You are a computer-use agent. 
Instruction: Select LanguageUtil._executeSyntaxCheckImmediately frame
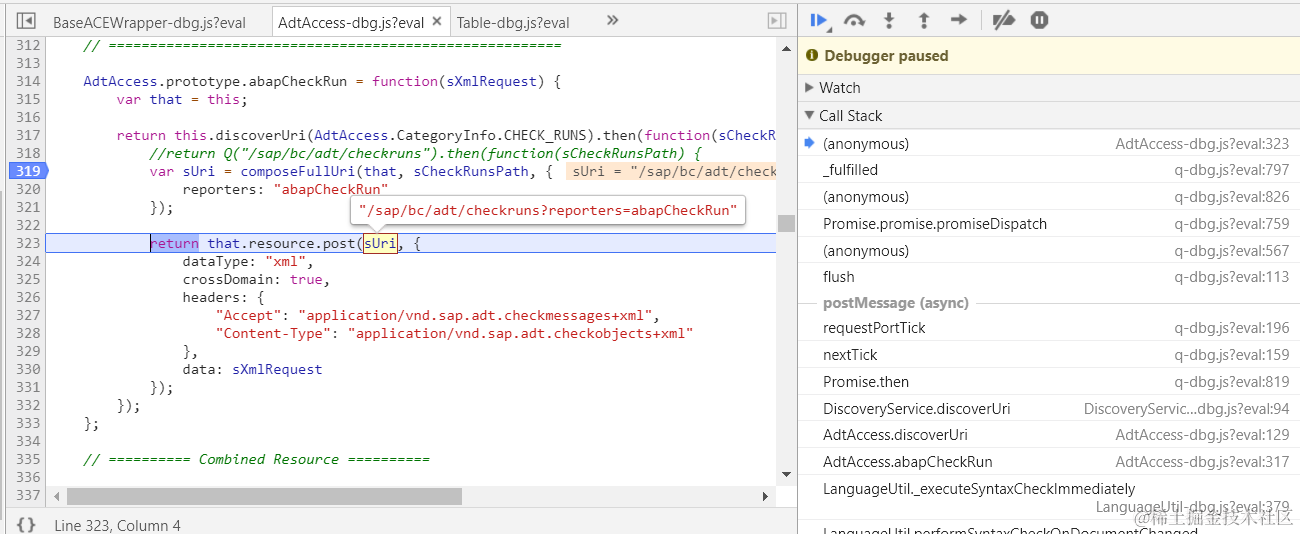(1047, 498)
